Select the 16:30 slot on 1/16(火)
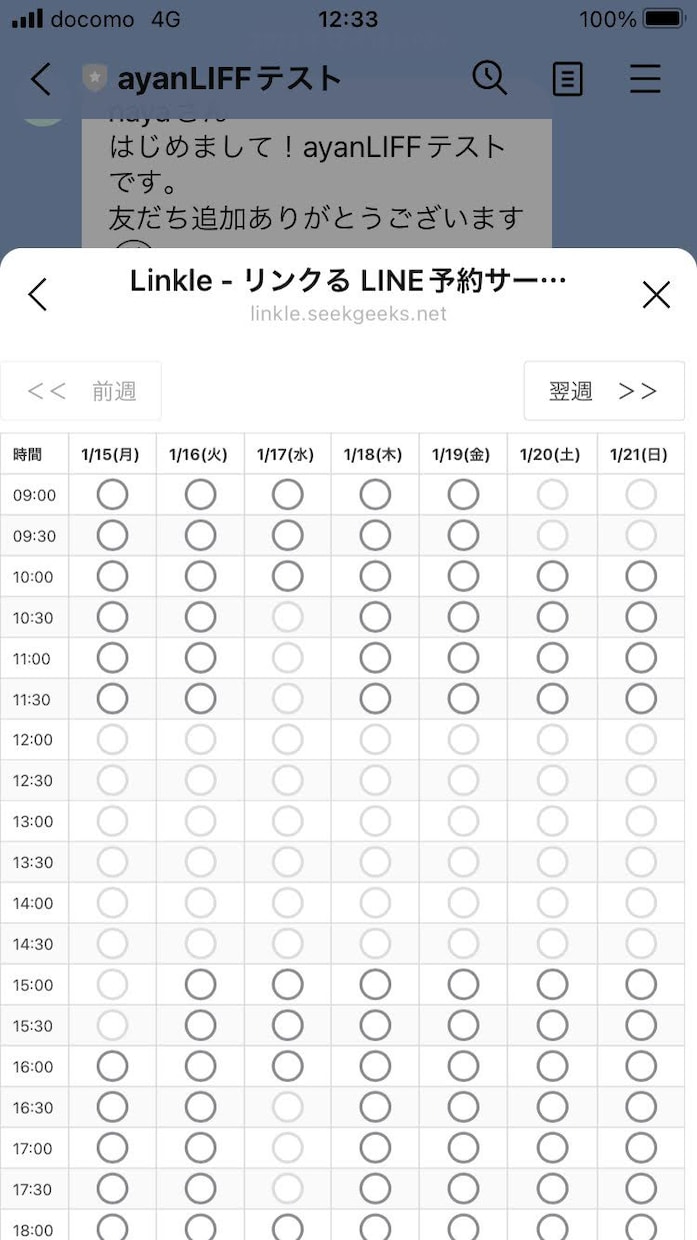697x1240 pixels. (200, 1107)
